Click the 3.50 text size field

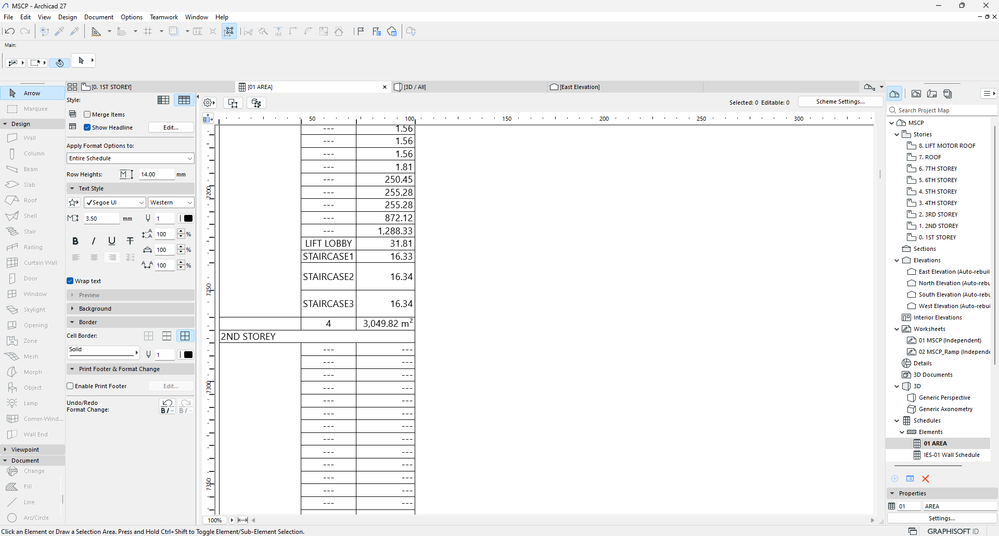[x=101, y=219]
